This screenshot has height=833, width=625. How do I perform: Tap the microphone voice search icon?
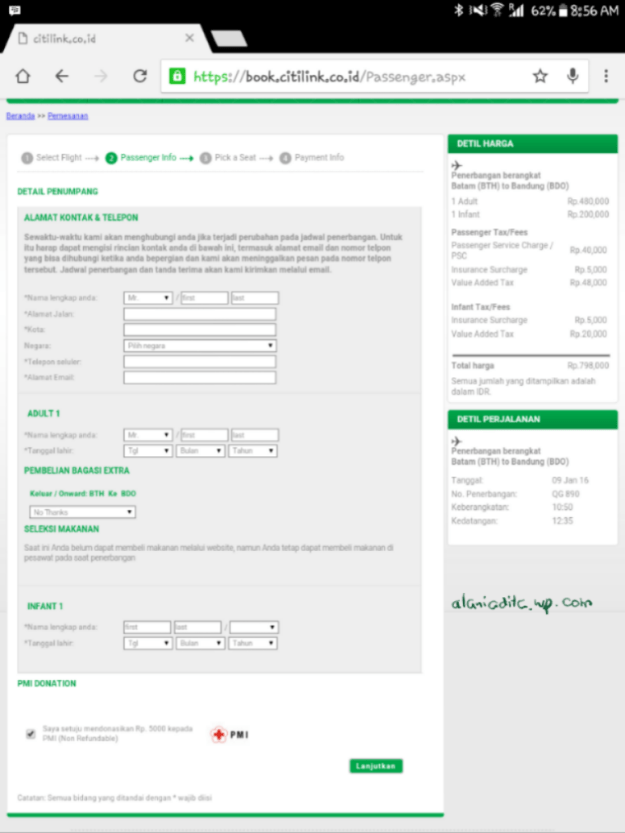tap(573, 76)
